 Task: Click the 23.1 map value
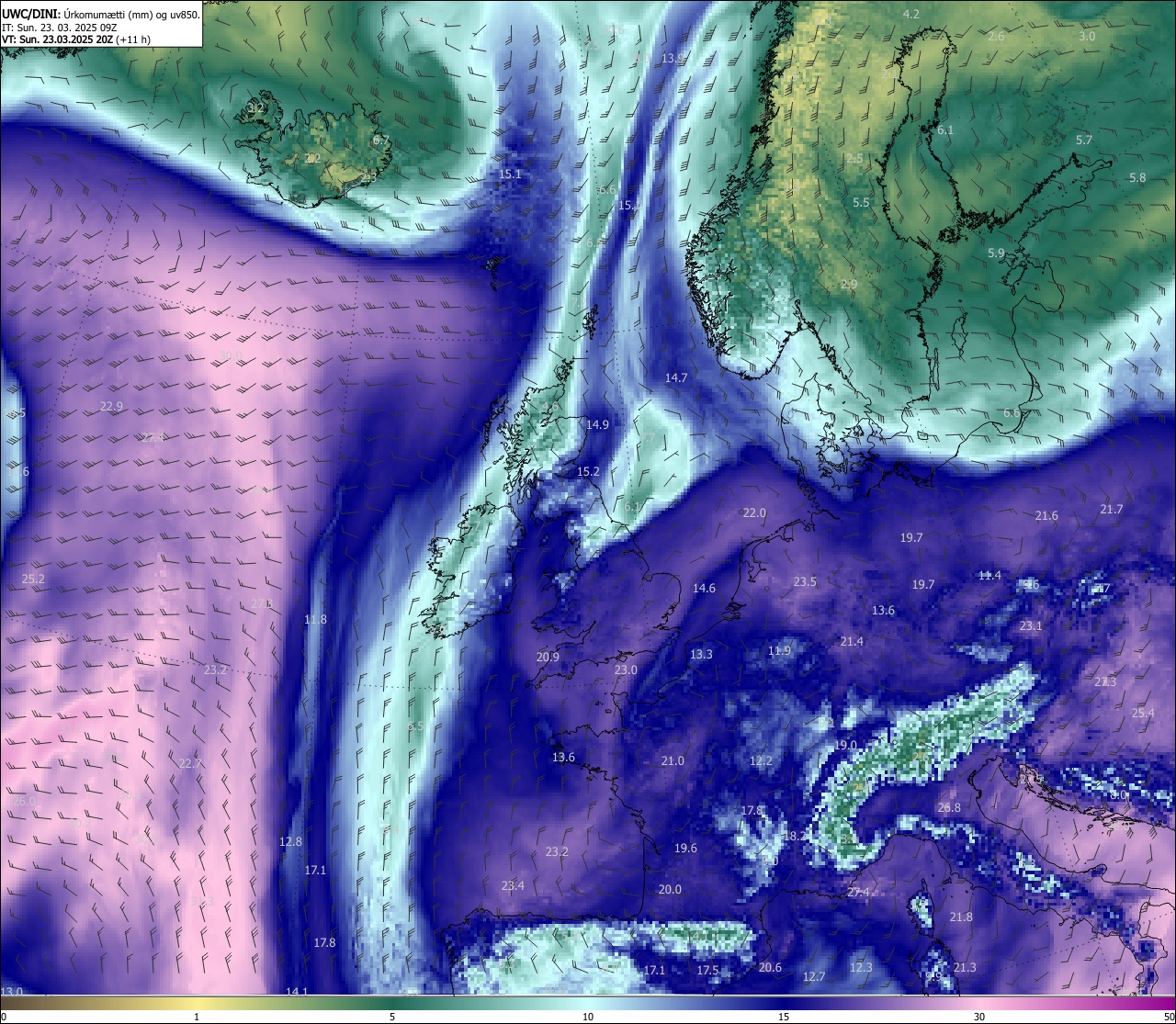[x=1031, y=625]
